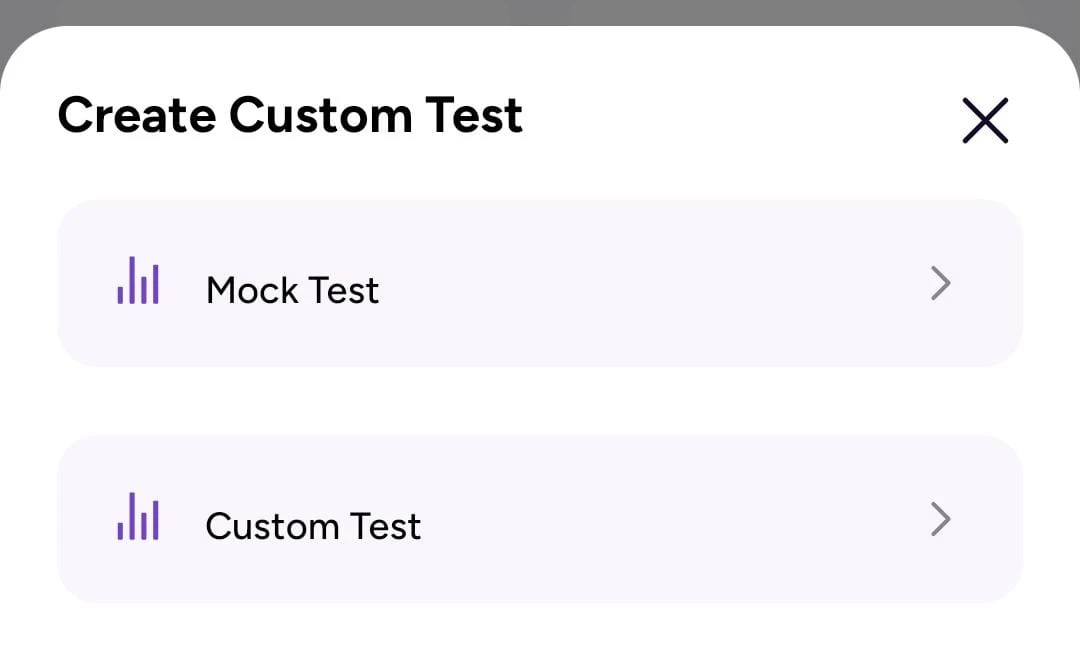Select the purple statistics icon on the Mock Test card
Screen dimensions: 1080x651
point(138,283)
